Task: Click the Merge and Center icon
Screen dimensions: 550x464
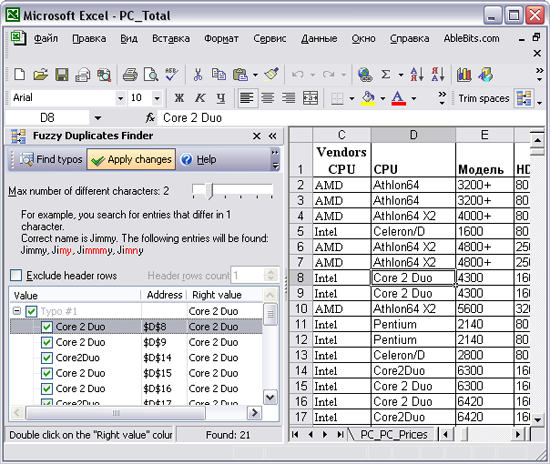Action: tap(310, 98)
